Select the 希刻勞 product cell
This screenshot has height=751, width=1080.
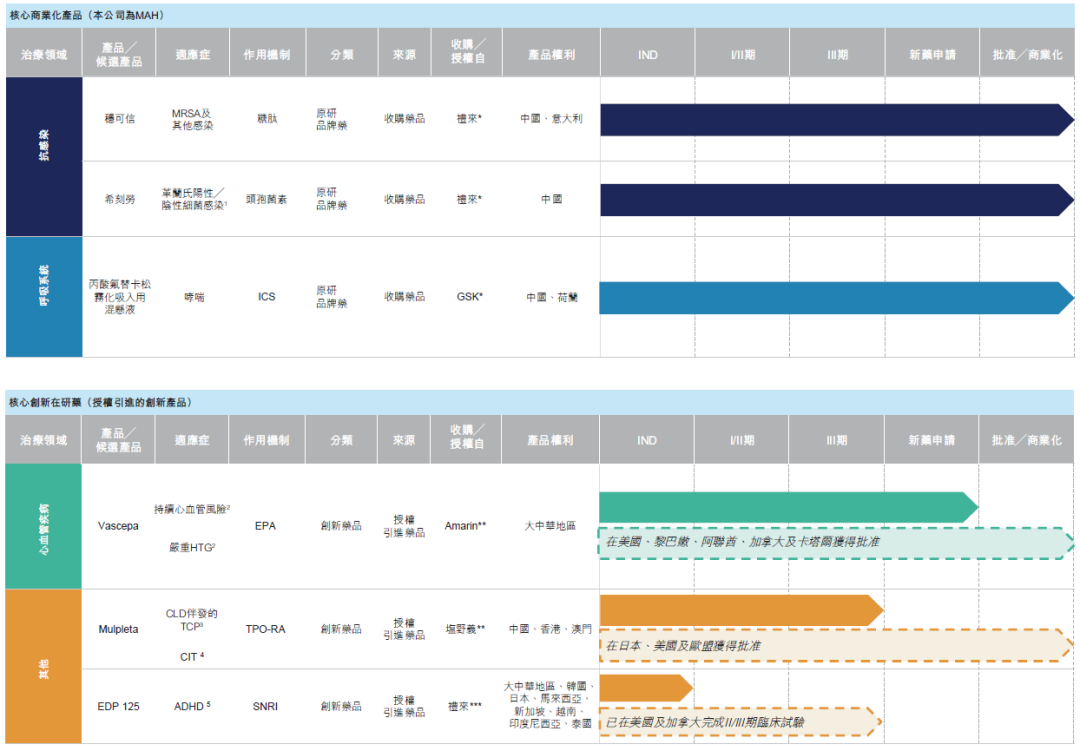(119, 199)
